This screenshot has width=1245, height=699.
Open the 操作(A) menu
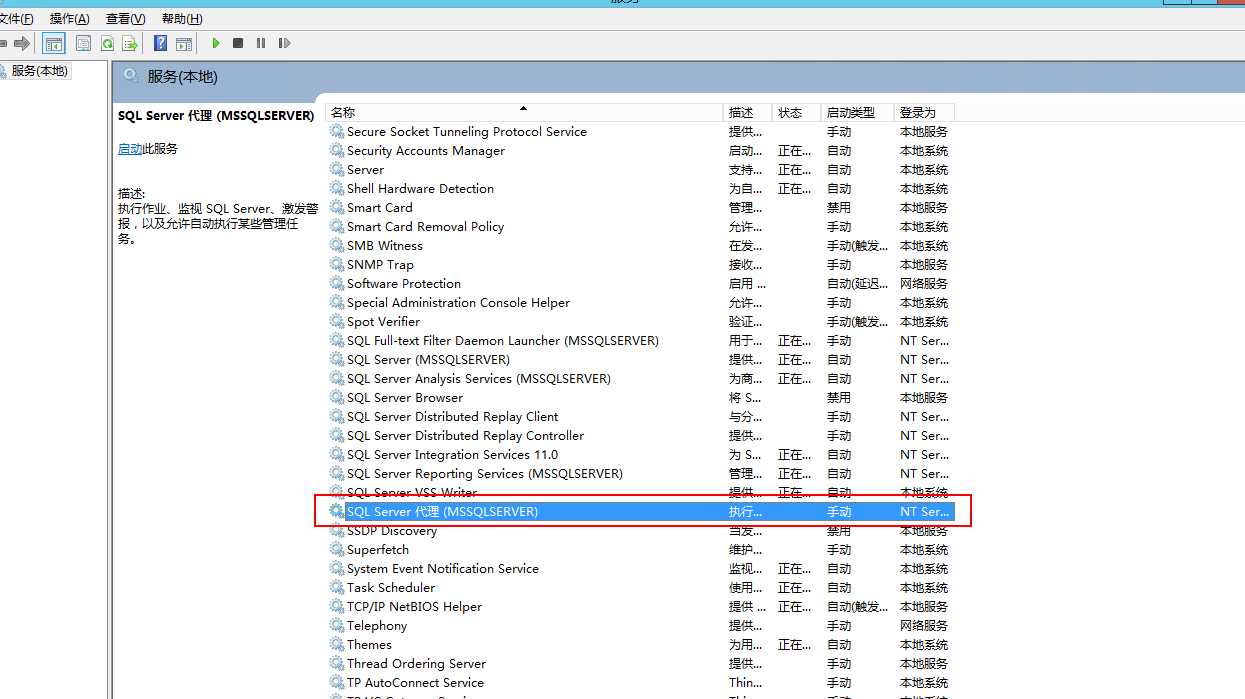69,19
